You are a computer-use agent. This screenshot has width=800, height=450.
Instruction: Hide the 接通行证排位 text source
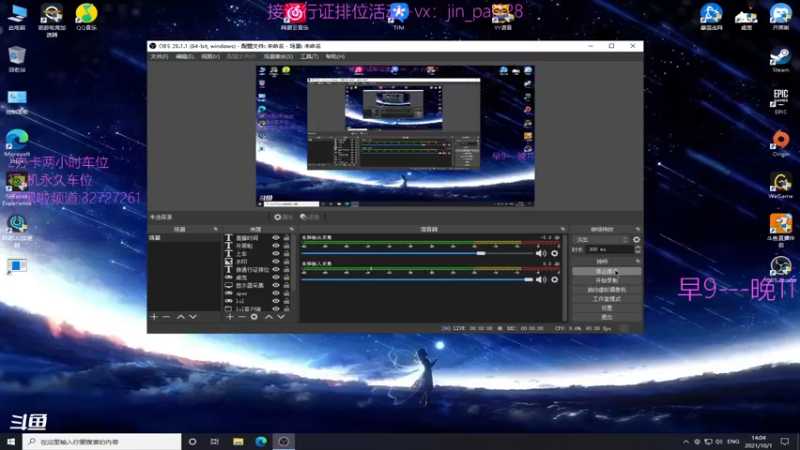point(276,269)
